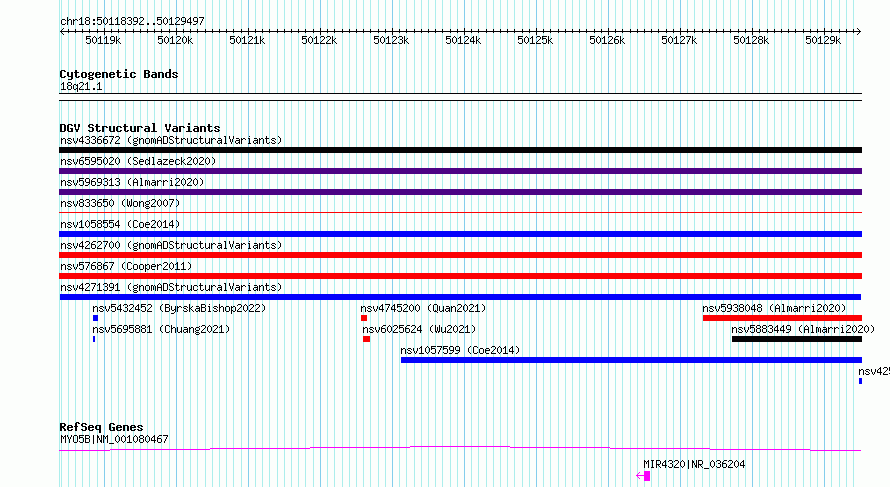This screenshot has width=890, height=487.
Task: Click the Cytogenetic Bands track title
Action: coord(119,74)
